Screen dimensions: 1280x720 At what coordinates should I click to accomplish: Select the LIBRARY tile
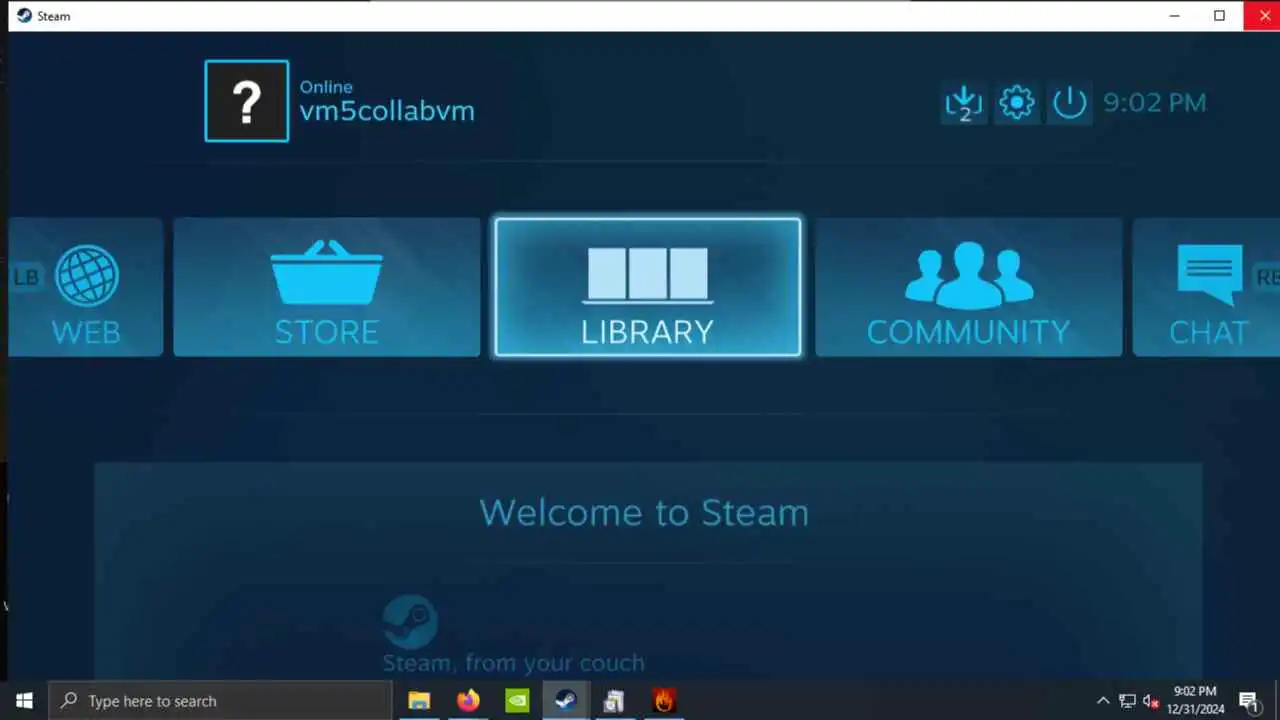[647, 287]
